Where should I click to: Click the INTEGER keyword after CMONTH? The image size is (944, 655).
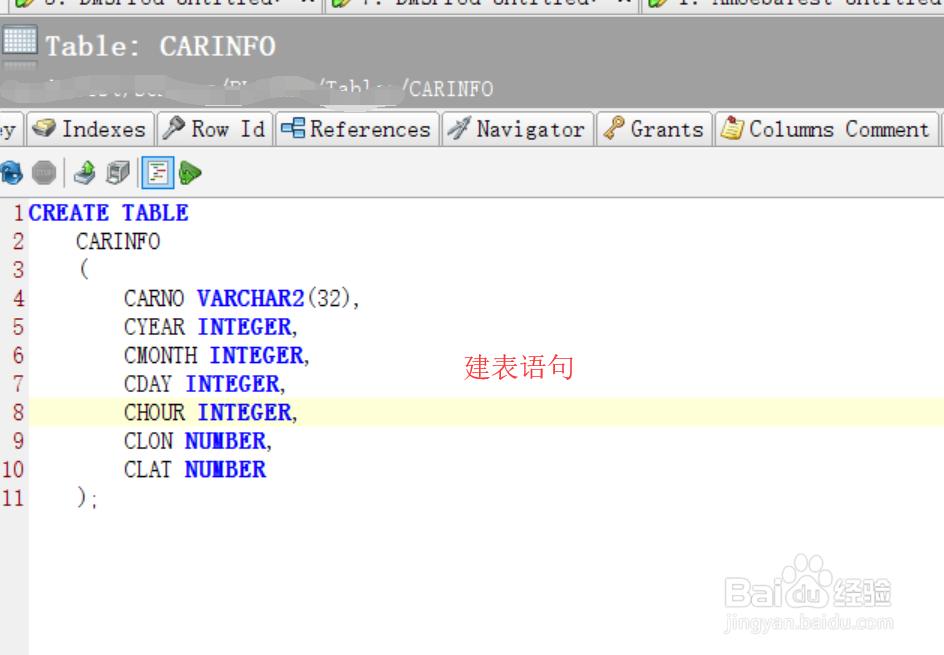[256, 355]
